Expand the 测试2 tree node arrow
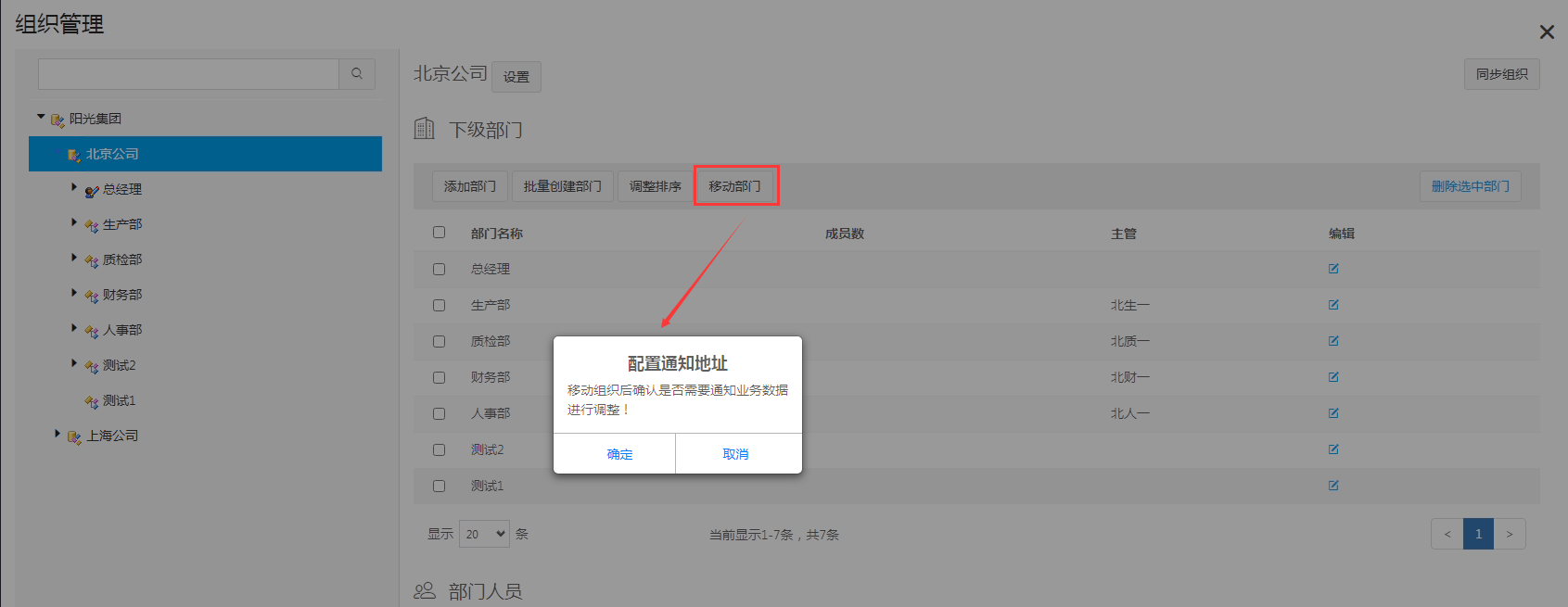The height and width of the screenshot is (607, 1568). 74,363
